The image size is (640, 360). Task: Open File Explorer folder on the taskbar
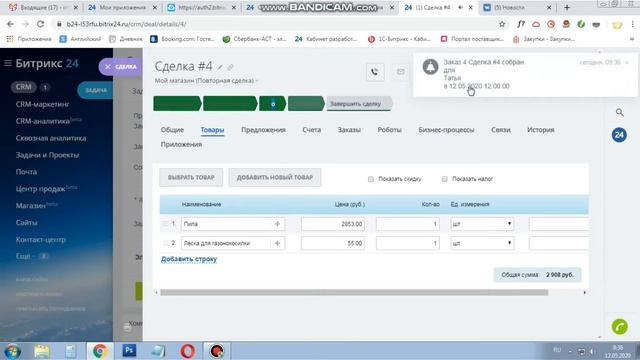point(42,351)
